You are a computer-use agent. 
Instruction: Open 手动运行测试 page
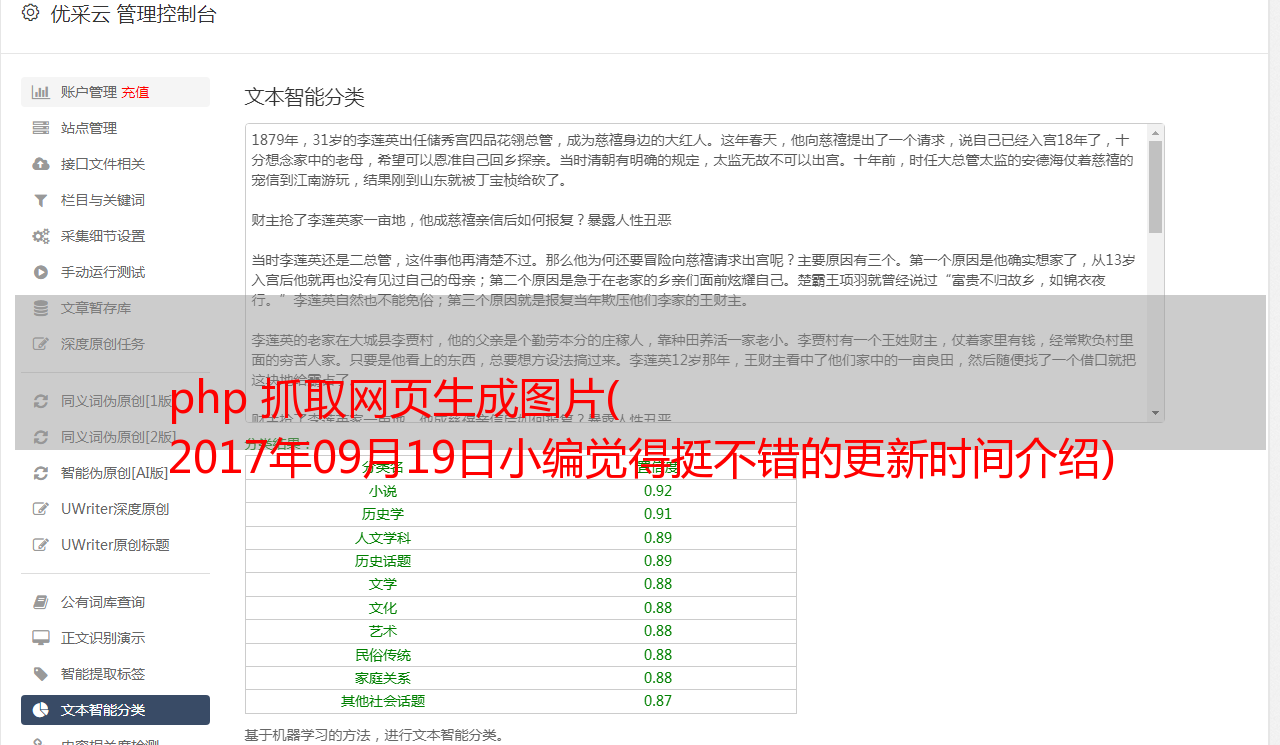[x=115, y=272]
